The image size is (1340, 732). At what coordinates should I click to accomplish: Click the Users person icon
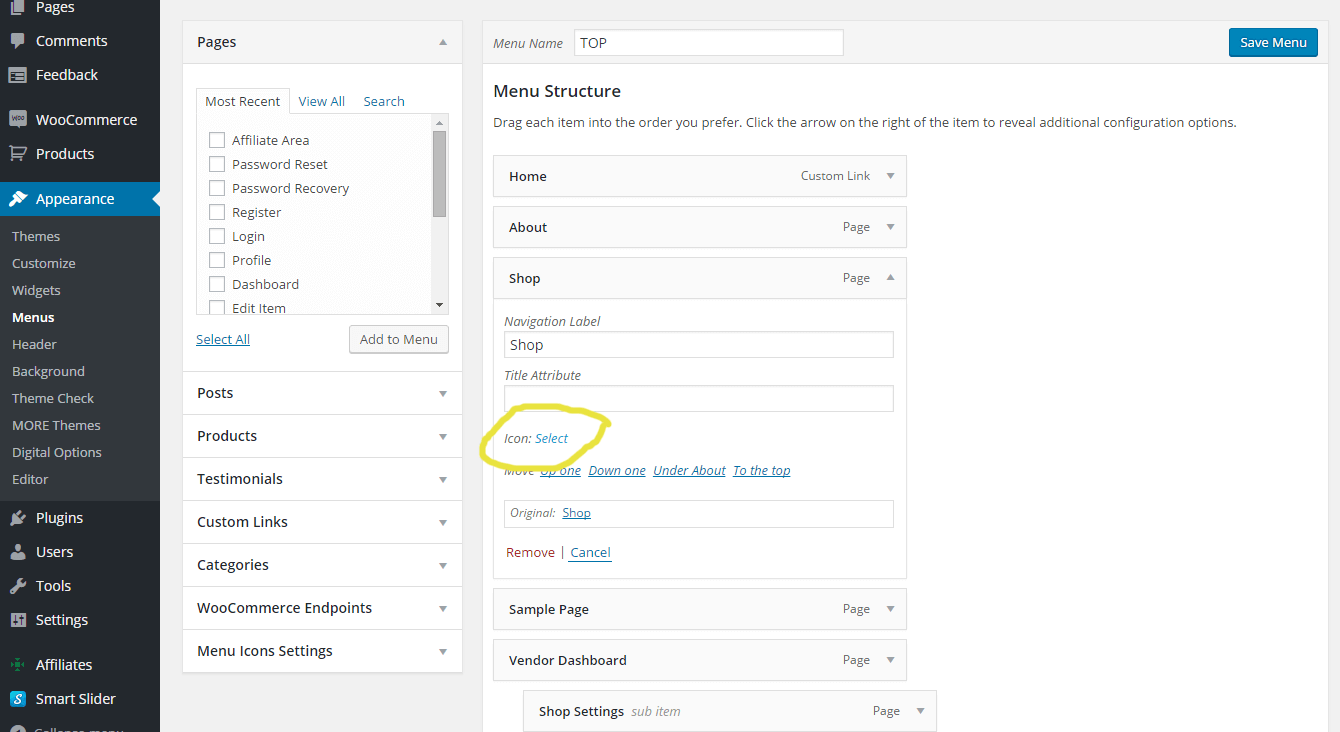[x=17, y=552]
